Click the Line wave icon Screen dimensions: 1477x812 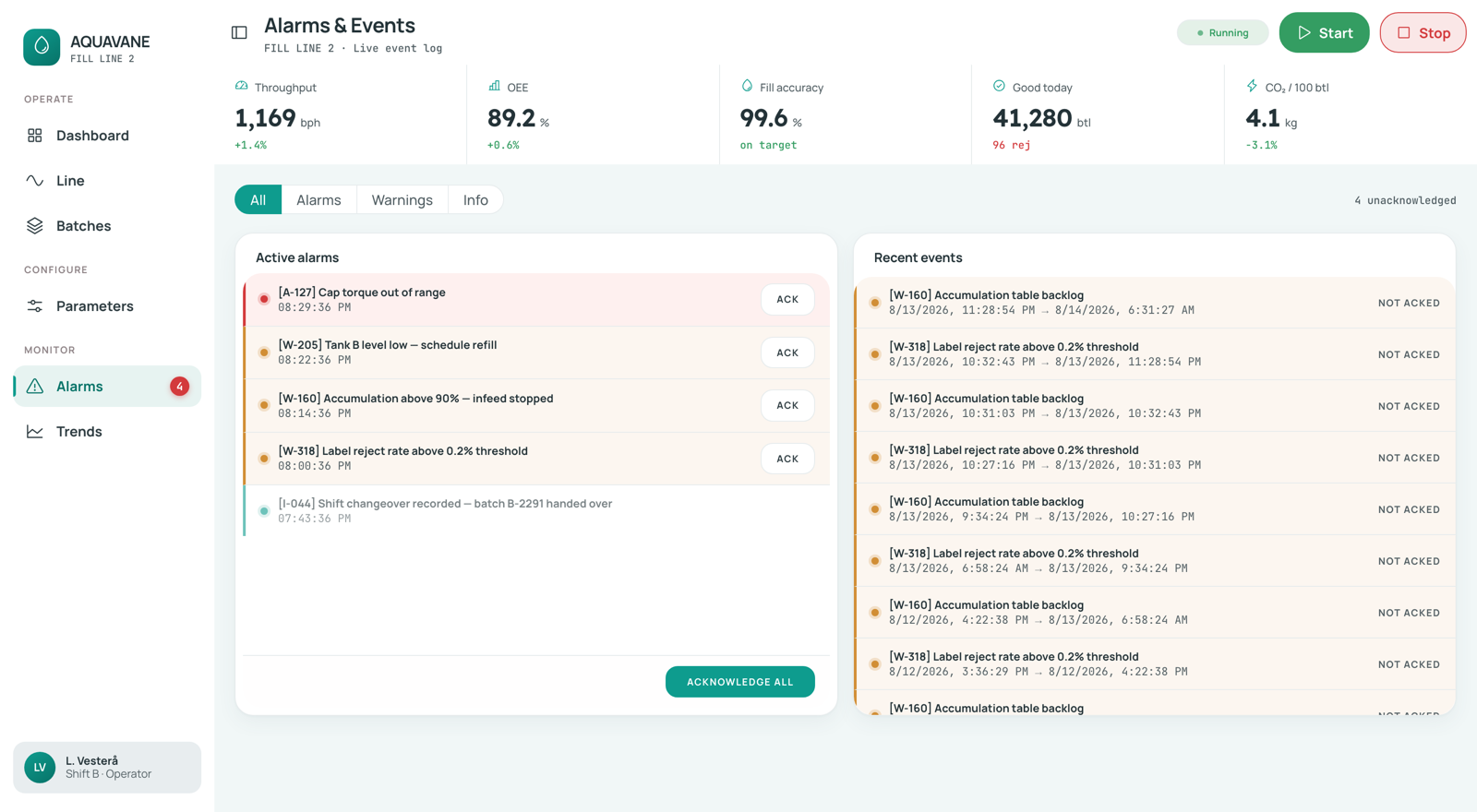pos(35,181)
